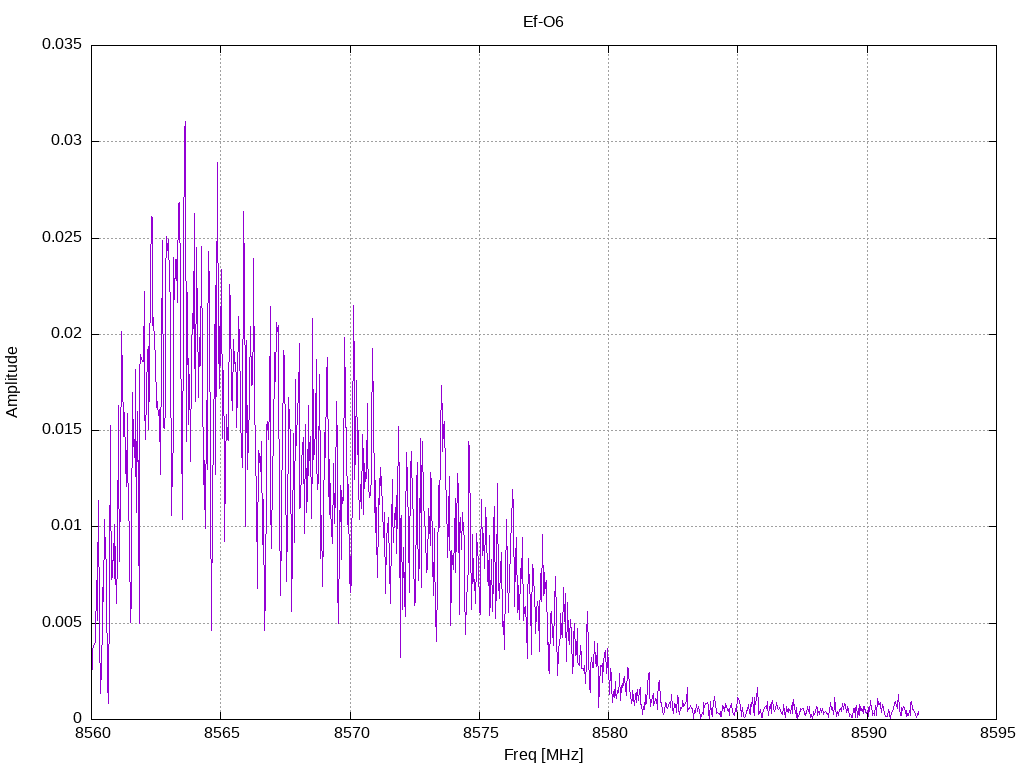The height and width of the screenshot is (768, 1024).
Task: Click the y-axis tick label 0.015
Action: (x=62, y=429)
